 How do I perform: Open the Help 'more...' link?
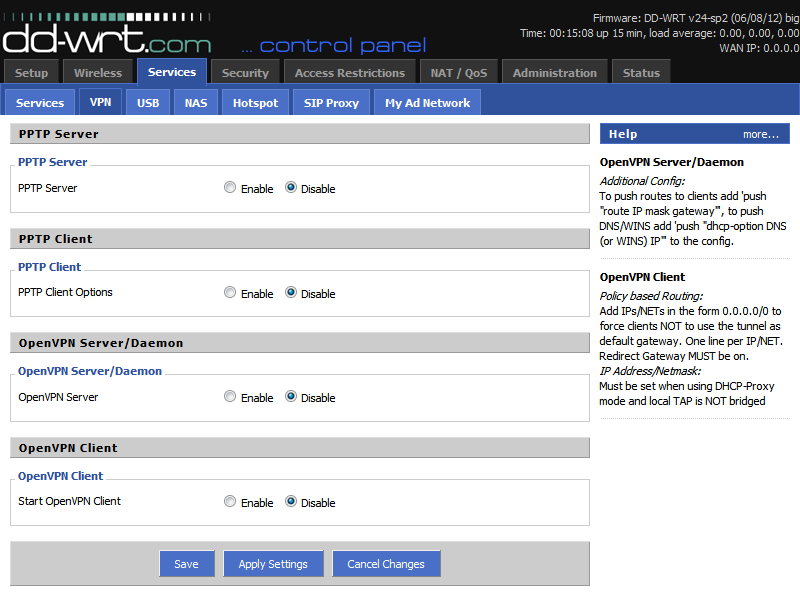(761, 134)
